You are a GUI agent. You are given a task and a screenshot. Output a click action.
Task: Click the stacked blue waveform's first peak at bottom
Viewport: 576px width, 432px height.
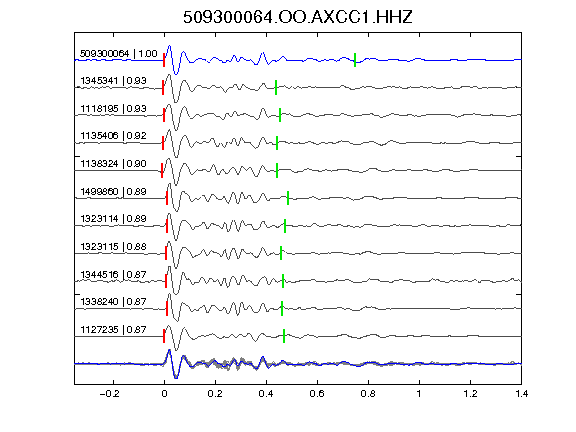click(x=169, y=352)
